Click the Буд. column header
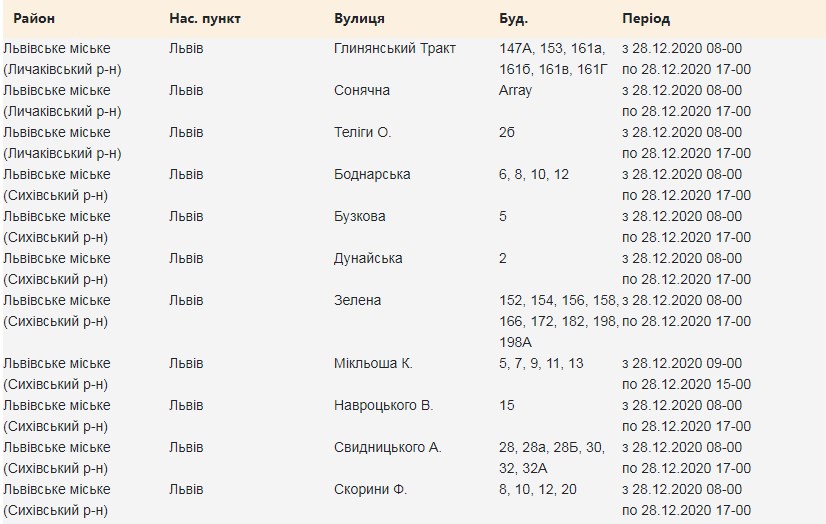The width and height of the screenshot is (826, 524). pyautogui.click(x=513, y=19)
